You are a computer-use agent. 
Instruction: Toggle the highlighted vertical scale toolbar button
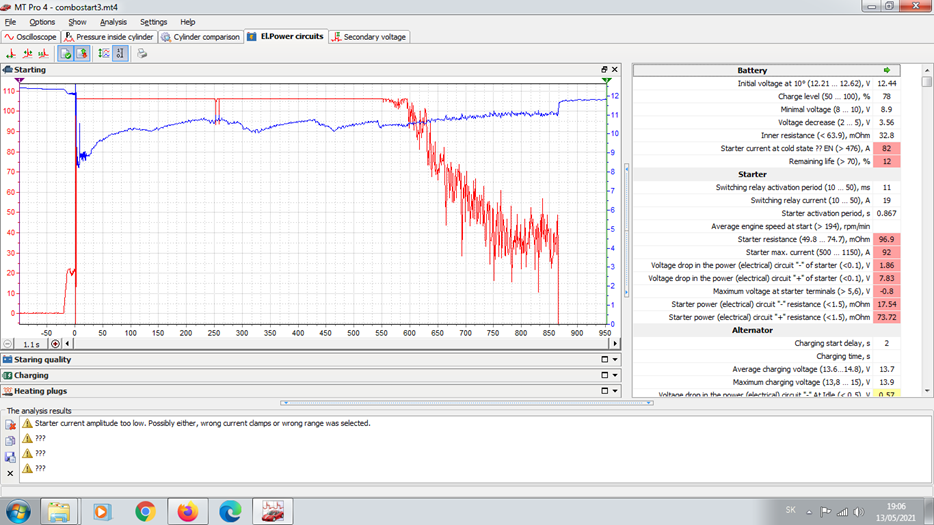120,54
